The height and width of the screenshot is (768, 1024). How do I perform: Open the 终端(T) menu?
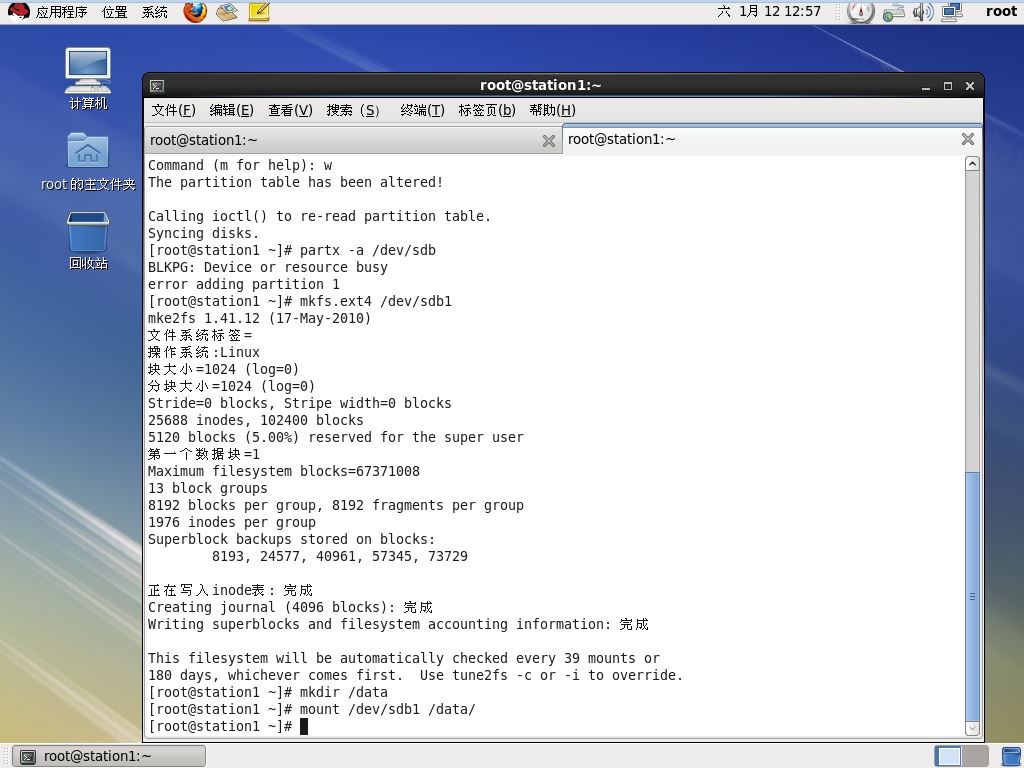(422, 110)
